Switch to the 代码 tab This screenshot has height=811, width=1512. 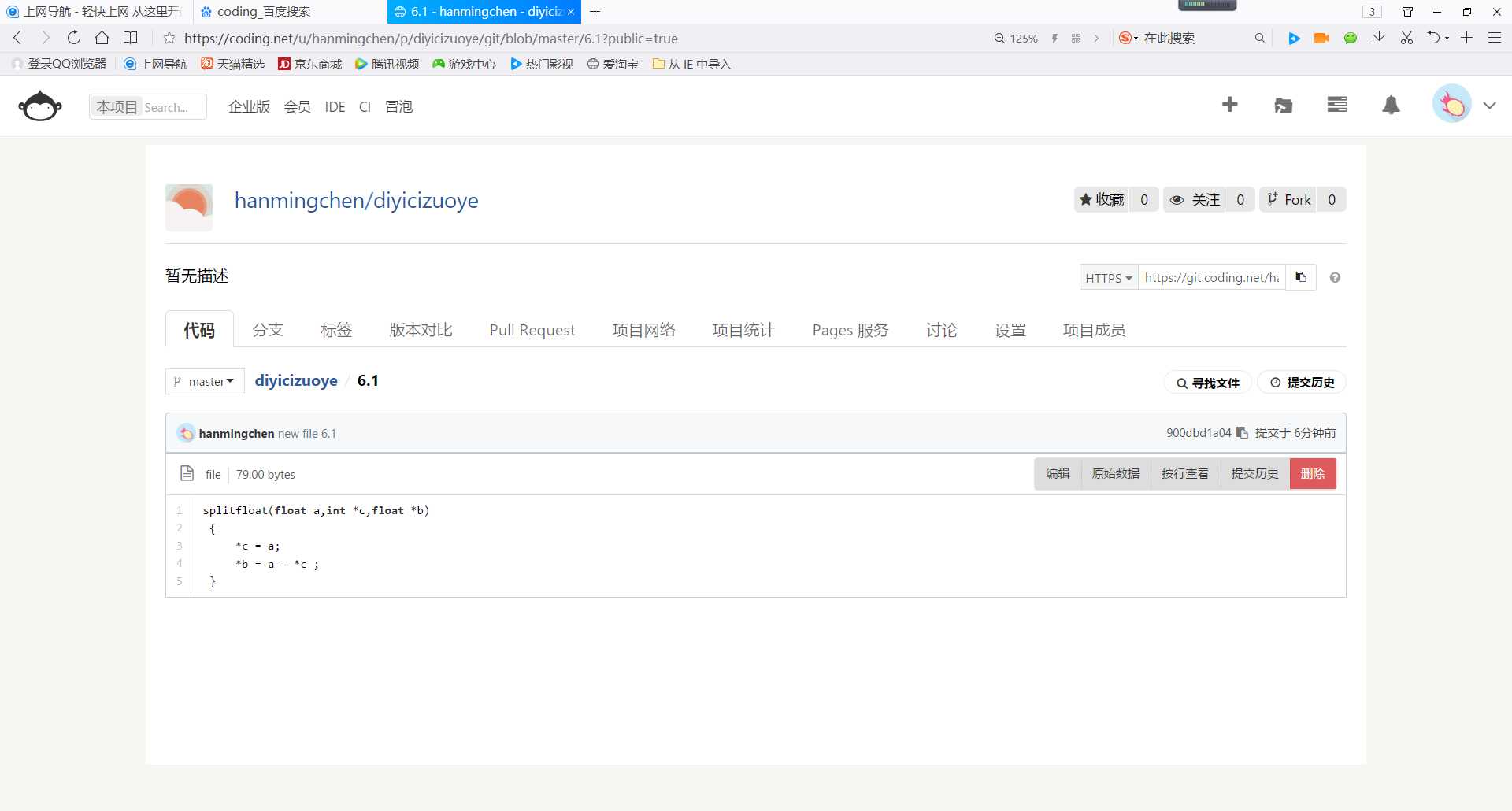click(x=199, y=329)
